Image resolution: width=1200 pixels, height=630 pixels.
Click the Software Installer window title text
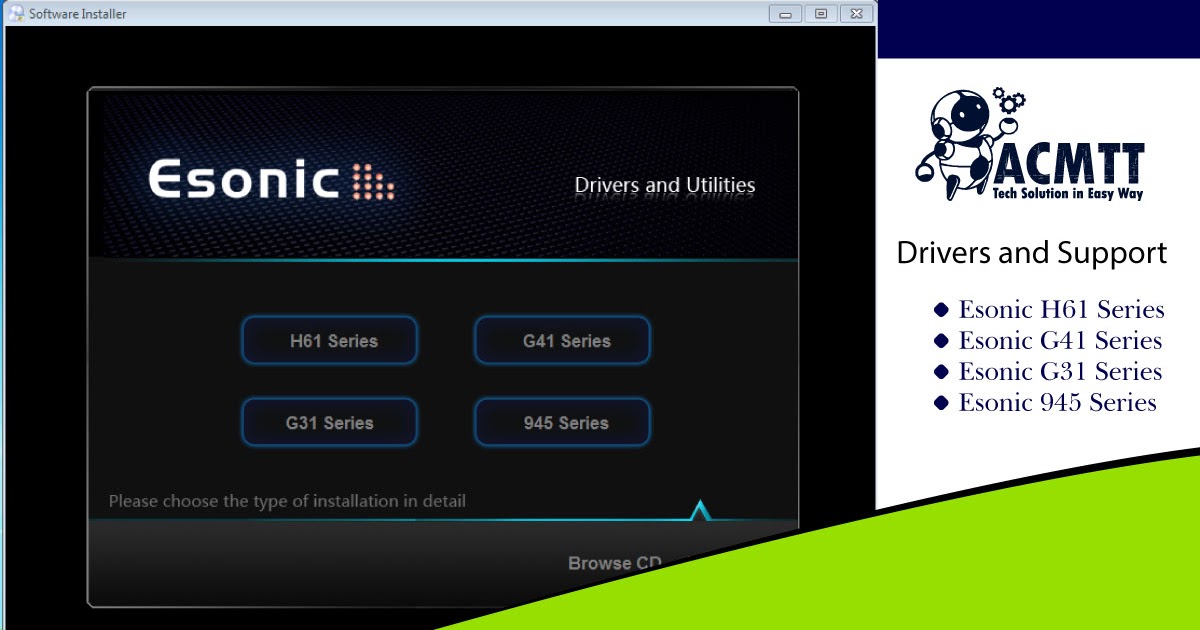point(78,14)
